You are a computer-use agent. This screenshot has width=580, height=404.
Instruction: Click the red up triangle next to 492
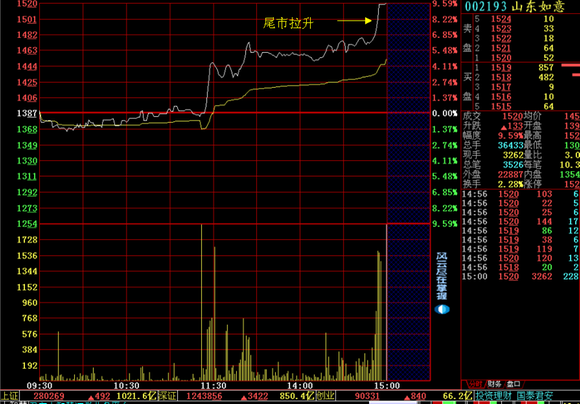point(91,398)
